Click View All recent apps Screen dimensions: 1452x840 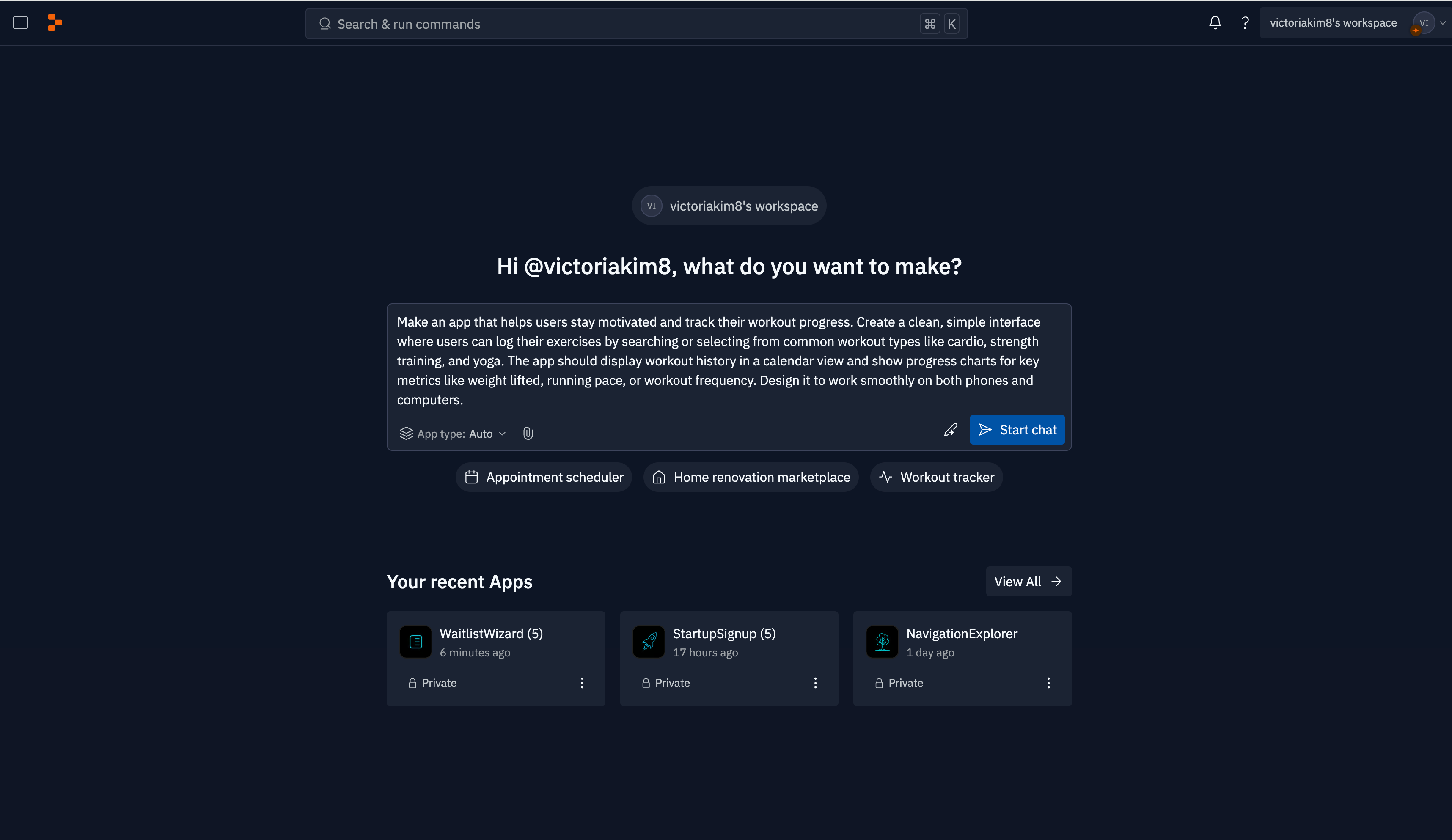[1028, 582]
